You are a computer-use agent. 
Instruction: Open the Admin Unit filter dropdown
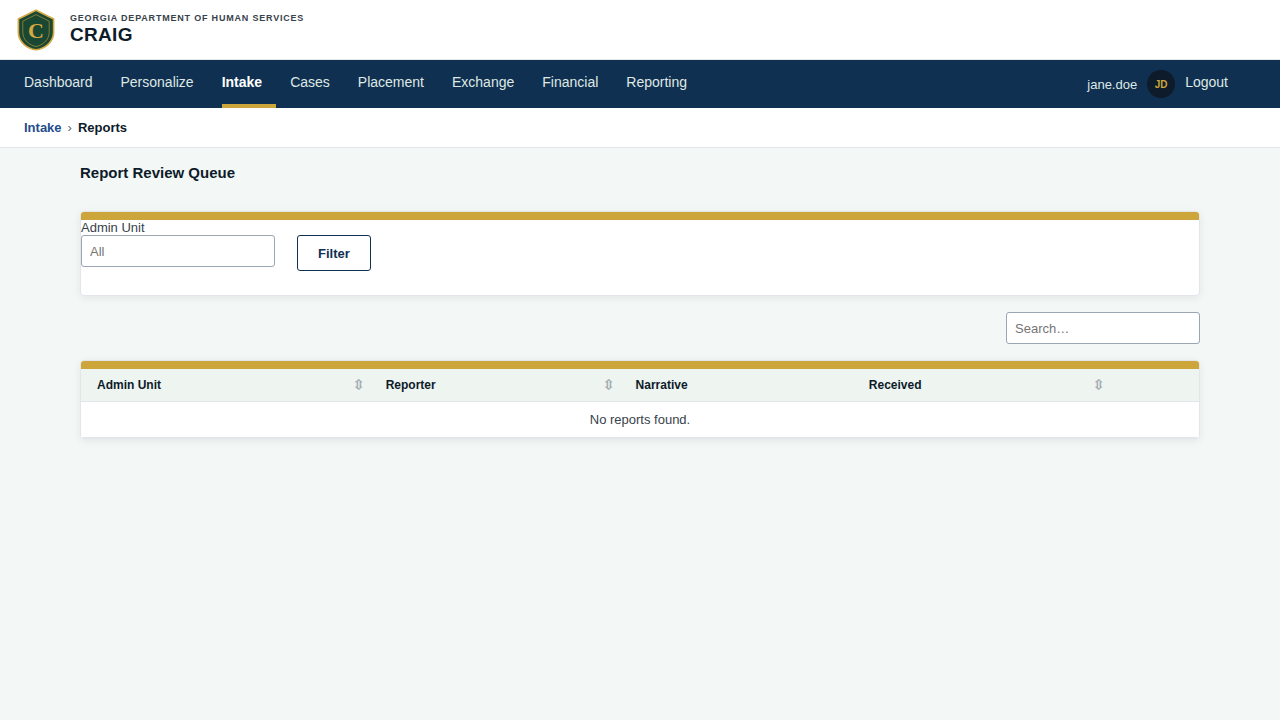pos(178,251)
